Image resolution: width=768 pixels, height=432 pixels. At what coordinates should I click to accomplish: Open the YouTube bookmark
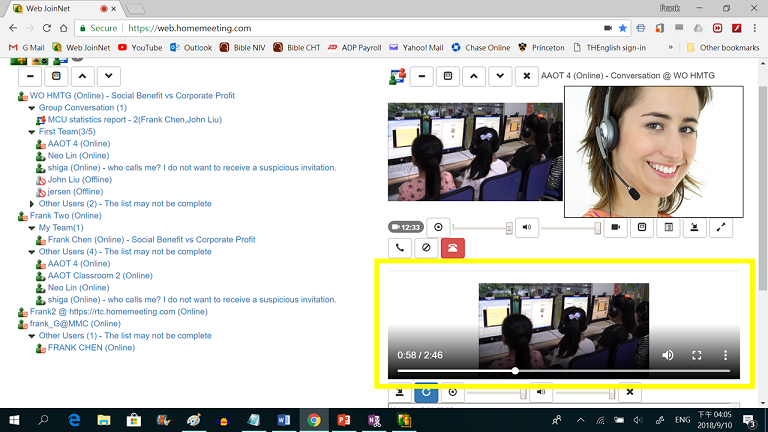tap(139, 47)
